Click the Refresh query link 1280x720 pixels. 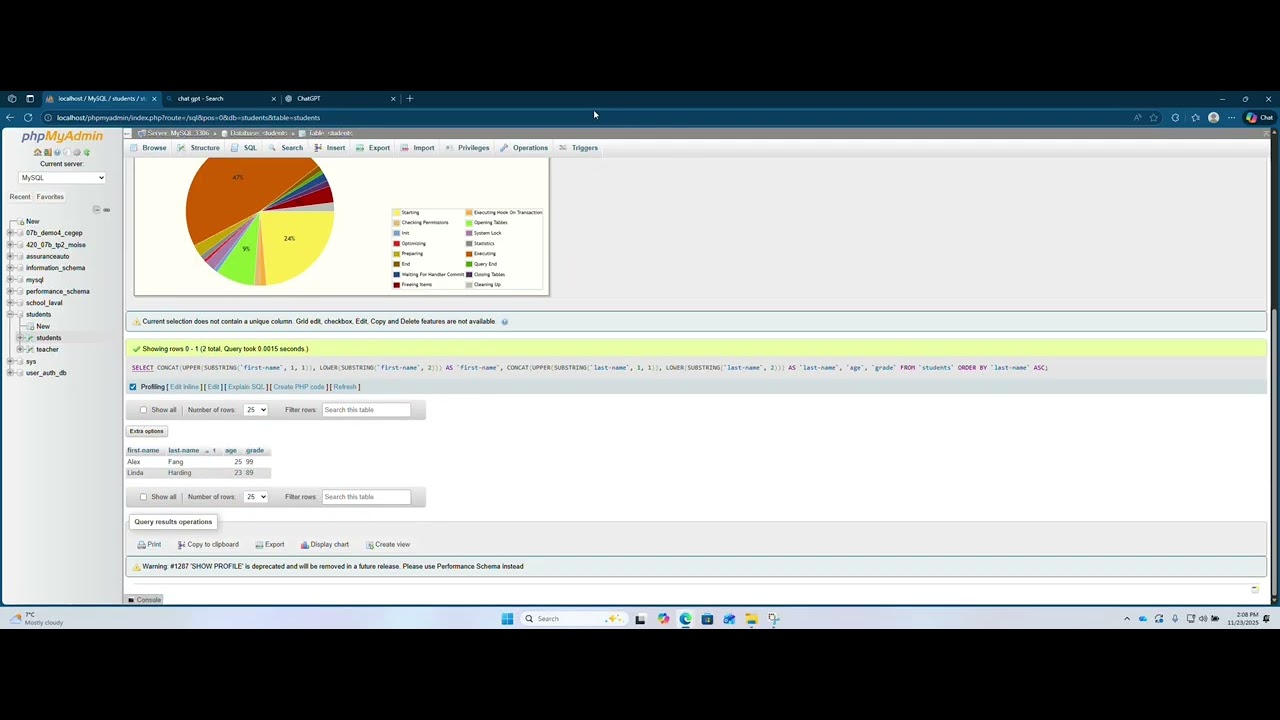345,387
